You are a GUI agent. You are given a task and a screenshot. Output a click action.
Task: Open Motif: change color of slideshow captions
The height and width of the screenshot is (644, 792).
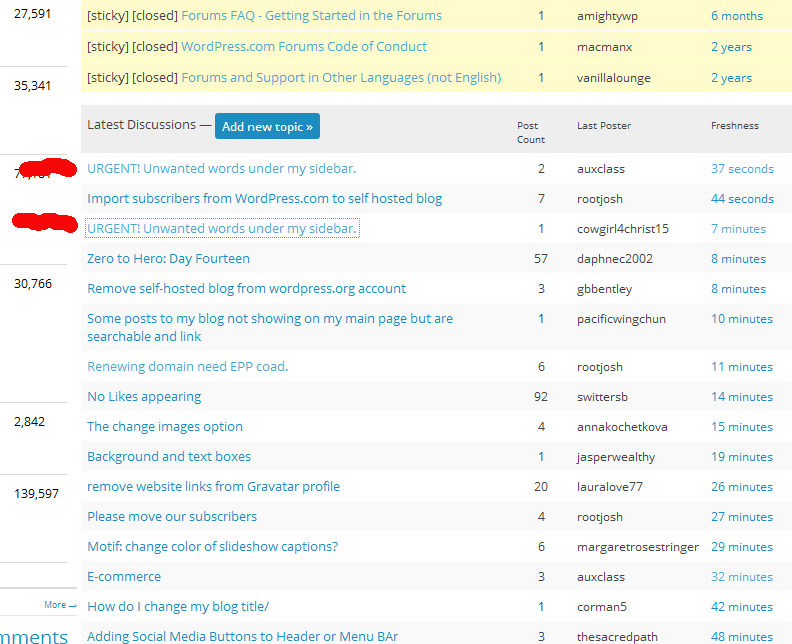coord(212,546)
